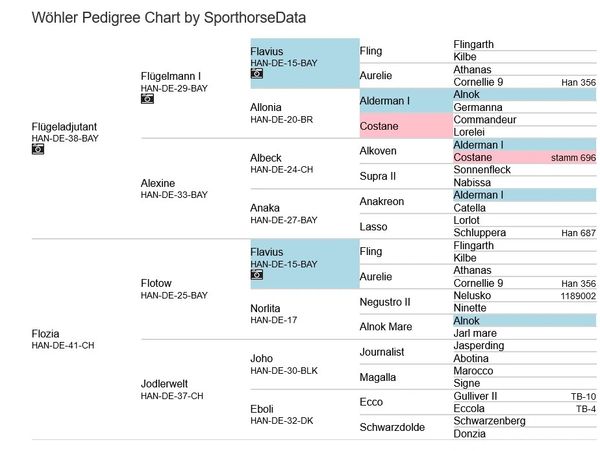600x451 pixels.
Task: Open the Jodlerwelt pedigree link
Action: [165, 383]
